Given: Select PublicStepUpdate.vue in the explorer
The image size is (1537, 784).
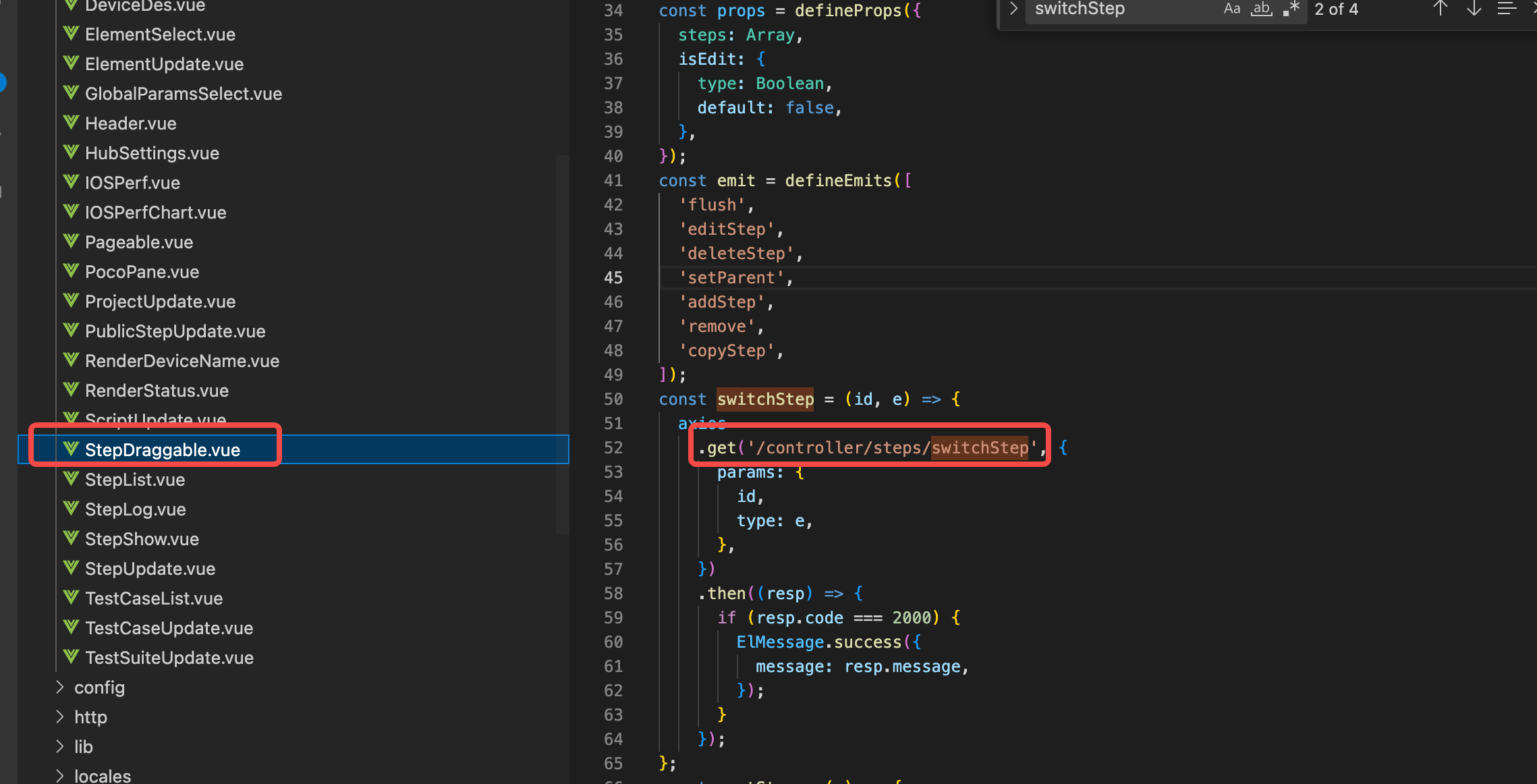Looking at the screenshot, I should 175,331.
